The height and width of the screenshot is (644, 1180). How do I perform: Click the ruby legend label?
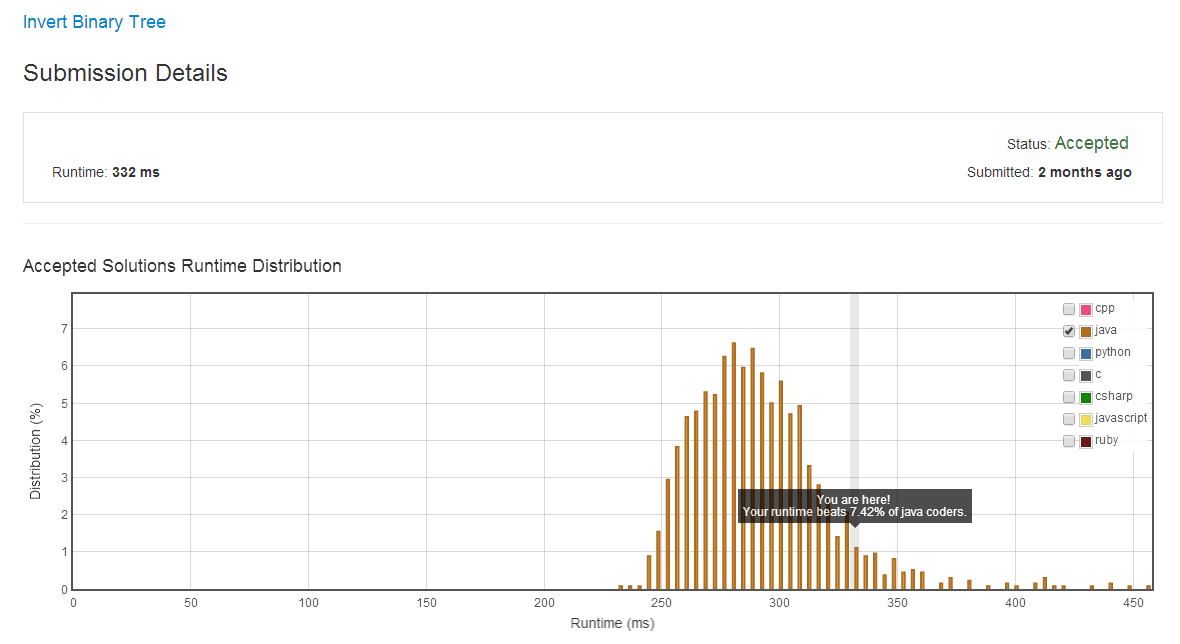coord(1106,439)
